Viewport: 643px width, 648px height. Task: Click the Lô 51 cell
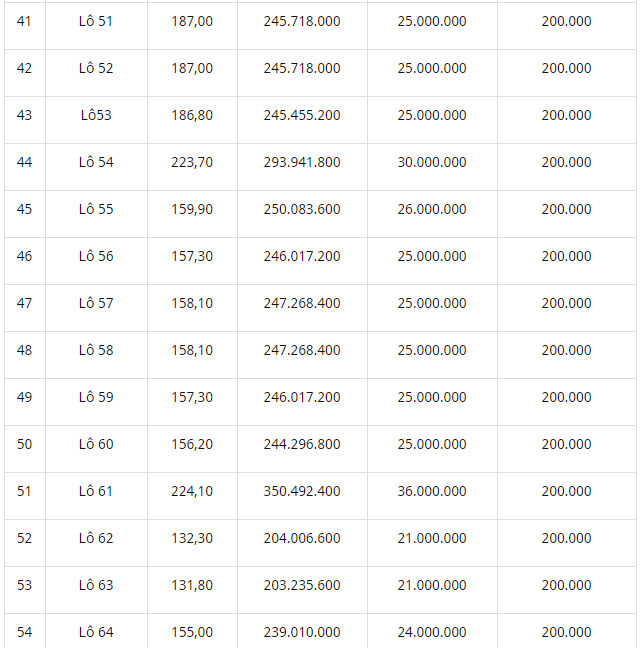pos(96,21)
